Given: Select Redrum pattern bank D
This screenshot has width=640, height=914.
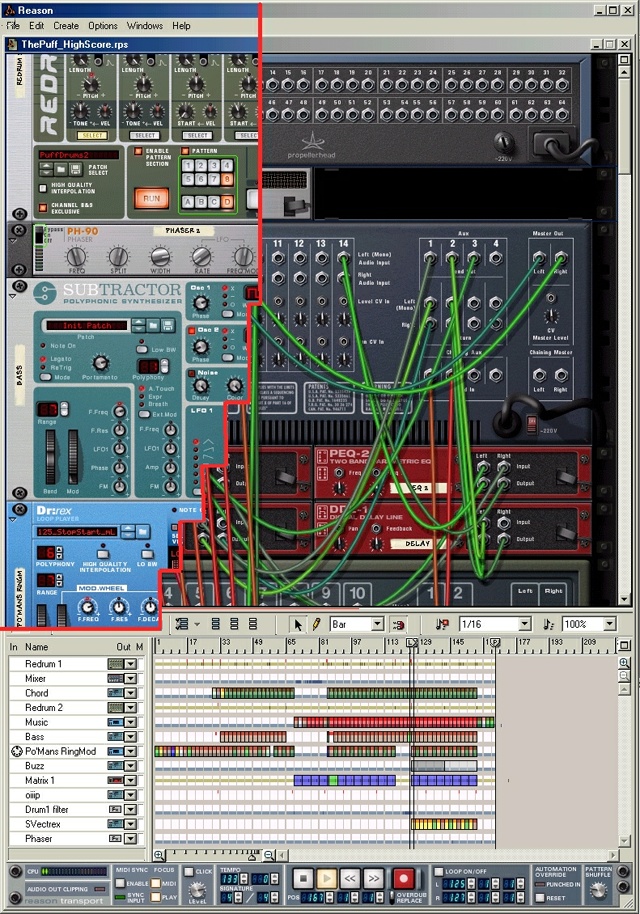Looking at the screenshot, I should [227, 202].
